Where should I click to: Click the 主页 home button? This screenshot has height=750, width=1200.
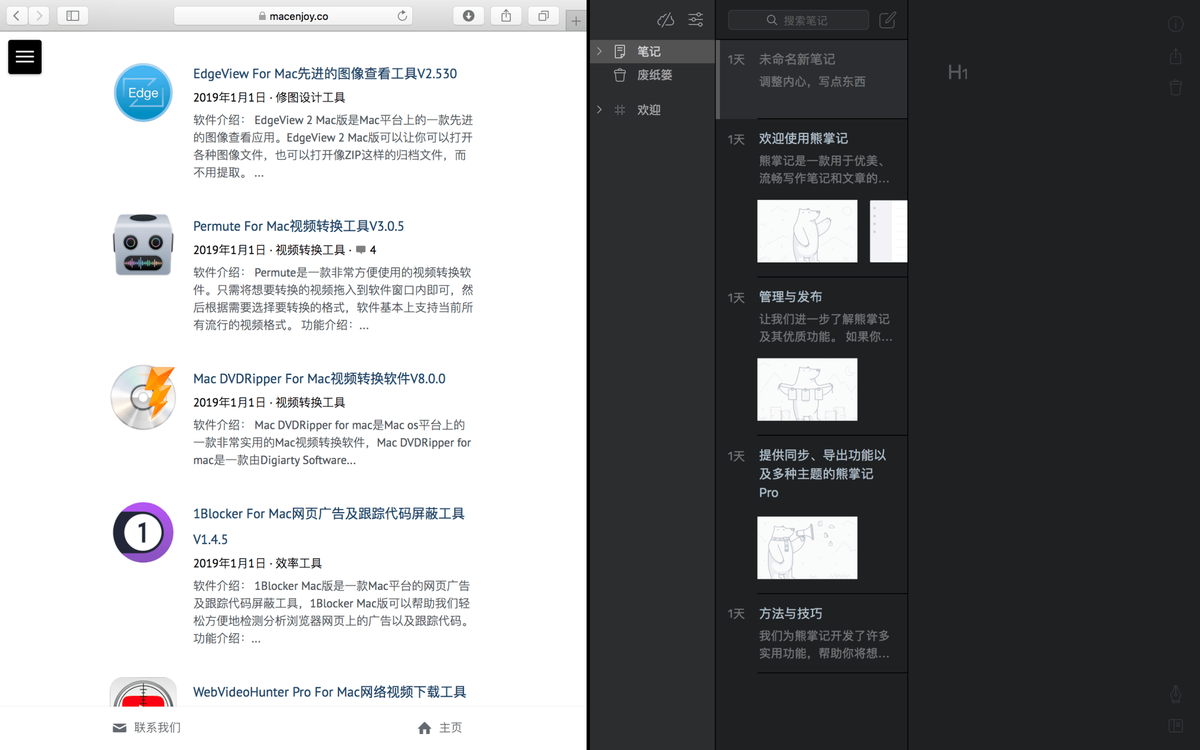(440, 728)
